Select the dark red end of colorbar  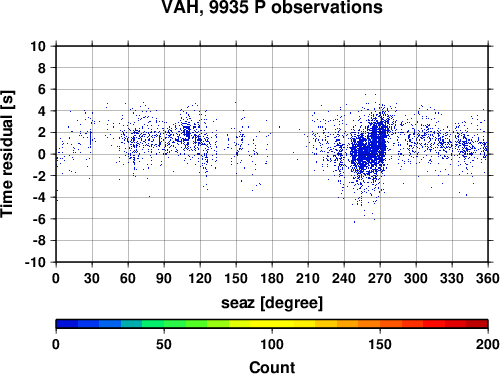[x=477, y=324]
